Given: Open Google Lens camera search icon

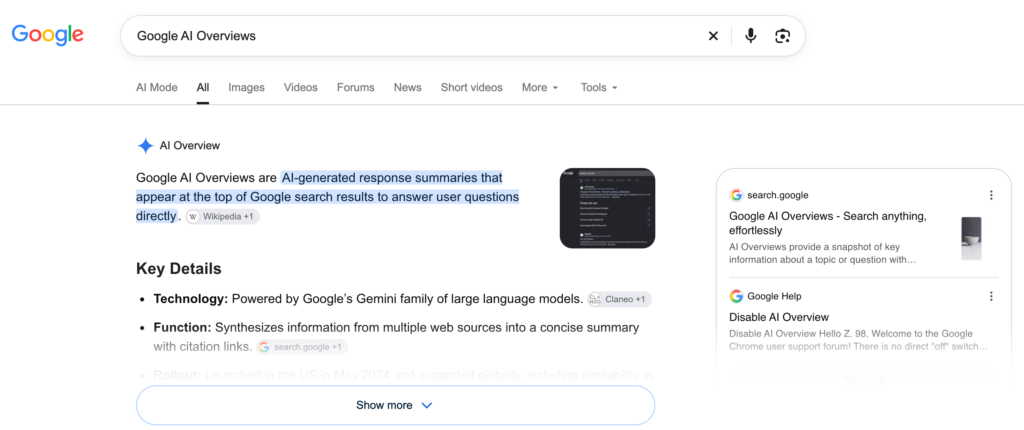Looking at the screenshot, I should point(782,36).
